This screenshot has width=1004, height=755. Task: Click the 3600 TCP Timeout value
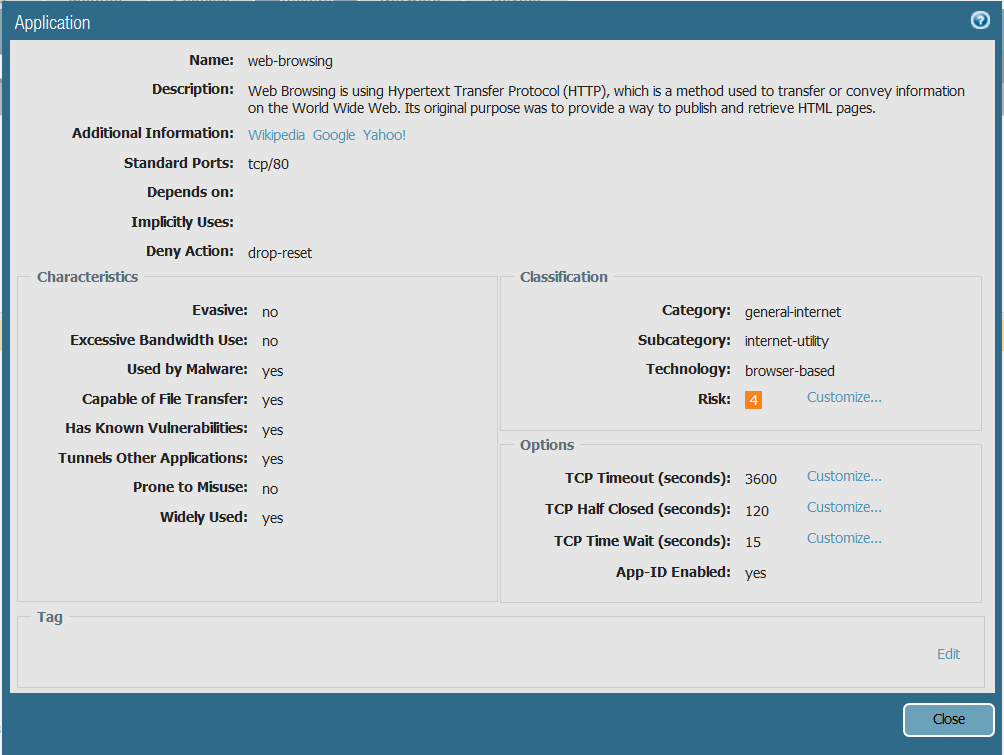coord(761,480)
